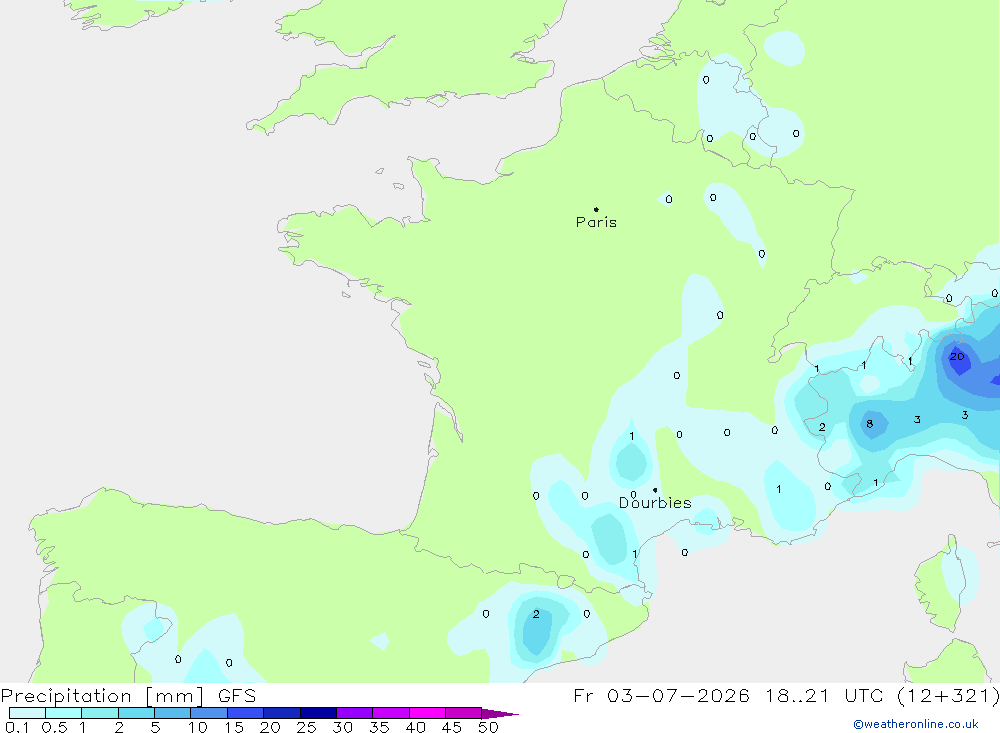
Task: Pick the 20–25 mm dark blue swatch
Action: [x=282, y=713]
